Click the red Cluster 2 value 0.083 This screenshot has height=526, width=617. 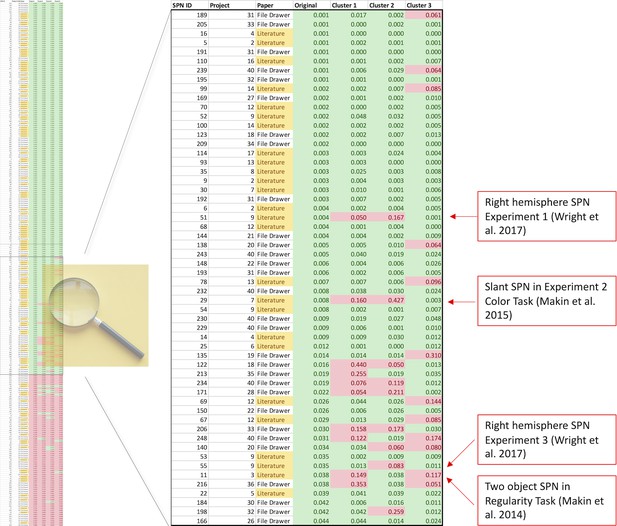(387, 466)
